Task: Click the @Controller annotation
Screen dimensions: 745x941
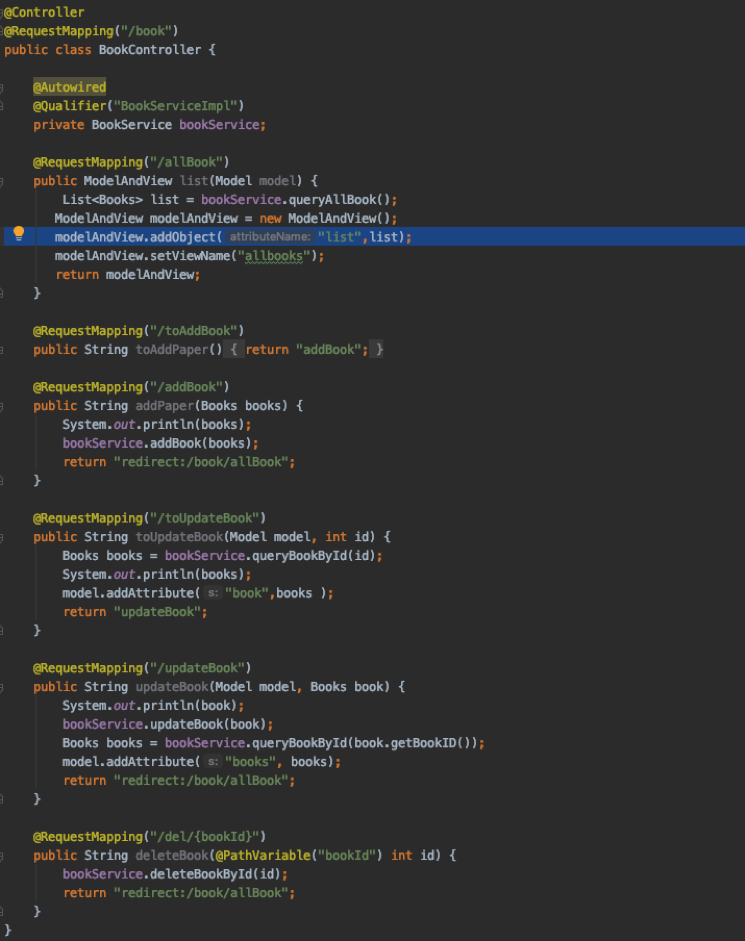Action: click(44, 12)
